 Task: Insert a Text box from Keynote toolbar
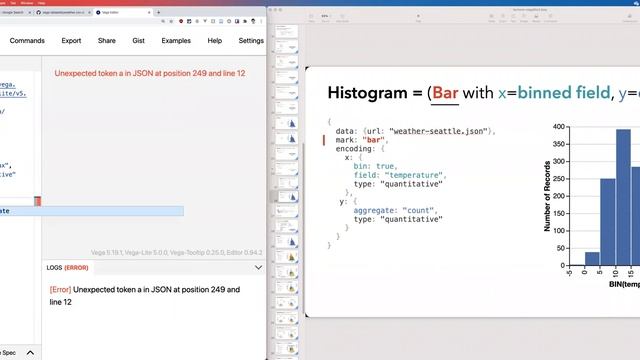[x=513, y=18]
